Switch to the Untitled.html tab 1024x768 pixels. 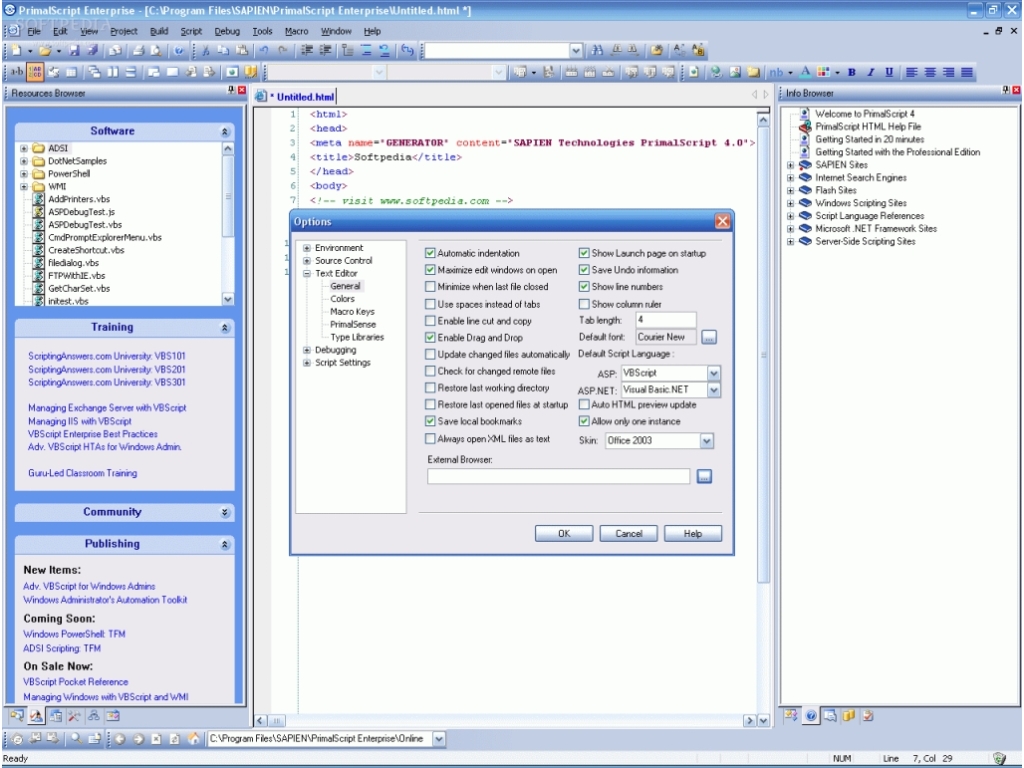[297, 97]
